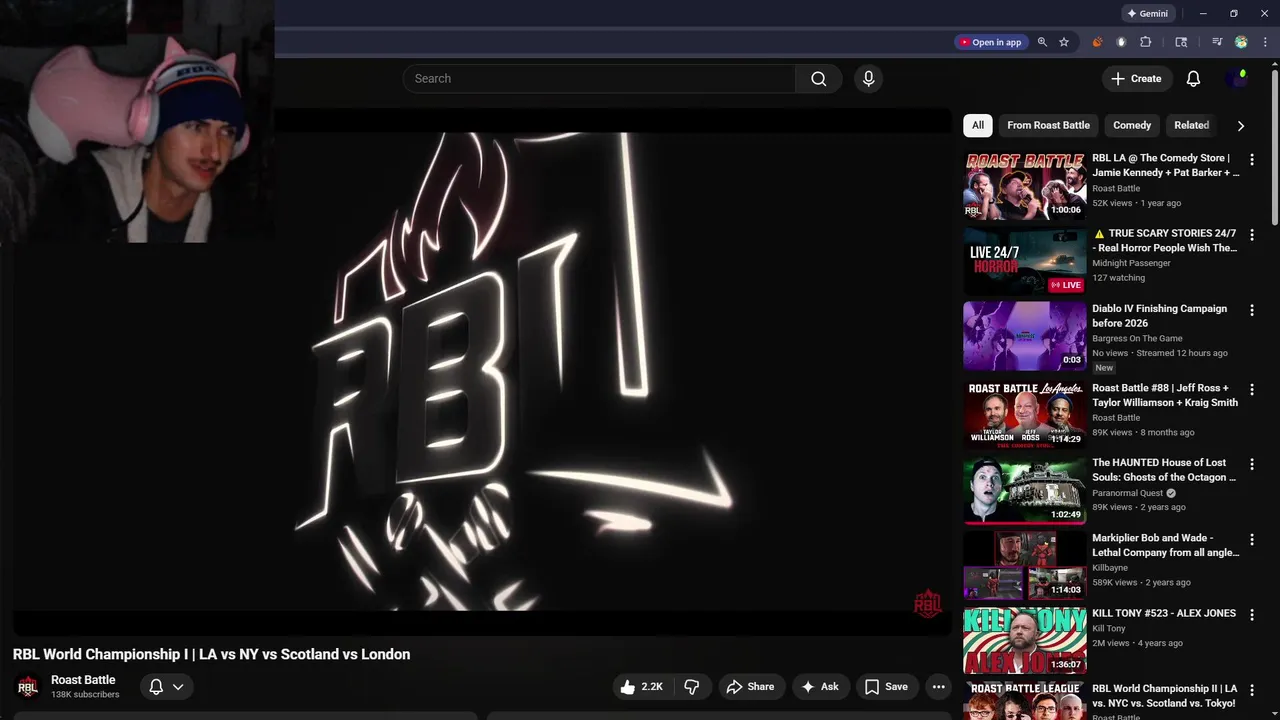Image resolution: width=1280 pixels, height=720 pixels.
Task: Open Diablo IV Finishing Campaign thumbnail
Action: pos(1024,335)
